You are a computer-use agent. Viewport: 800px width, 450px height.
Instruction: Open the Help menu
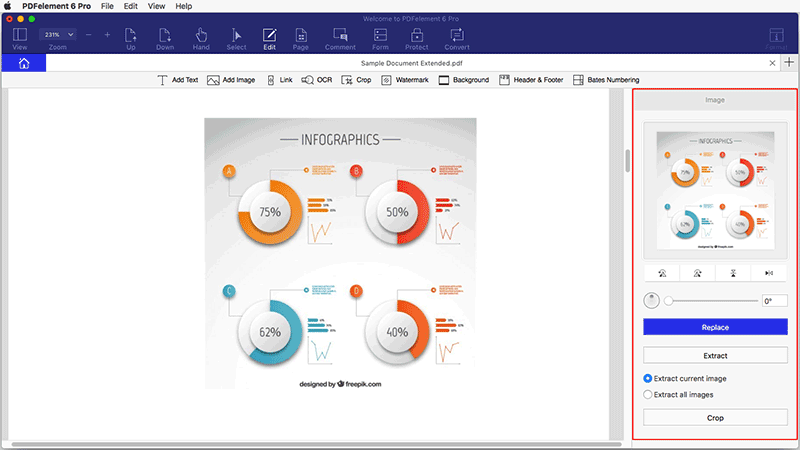[184, 6]
